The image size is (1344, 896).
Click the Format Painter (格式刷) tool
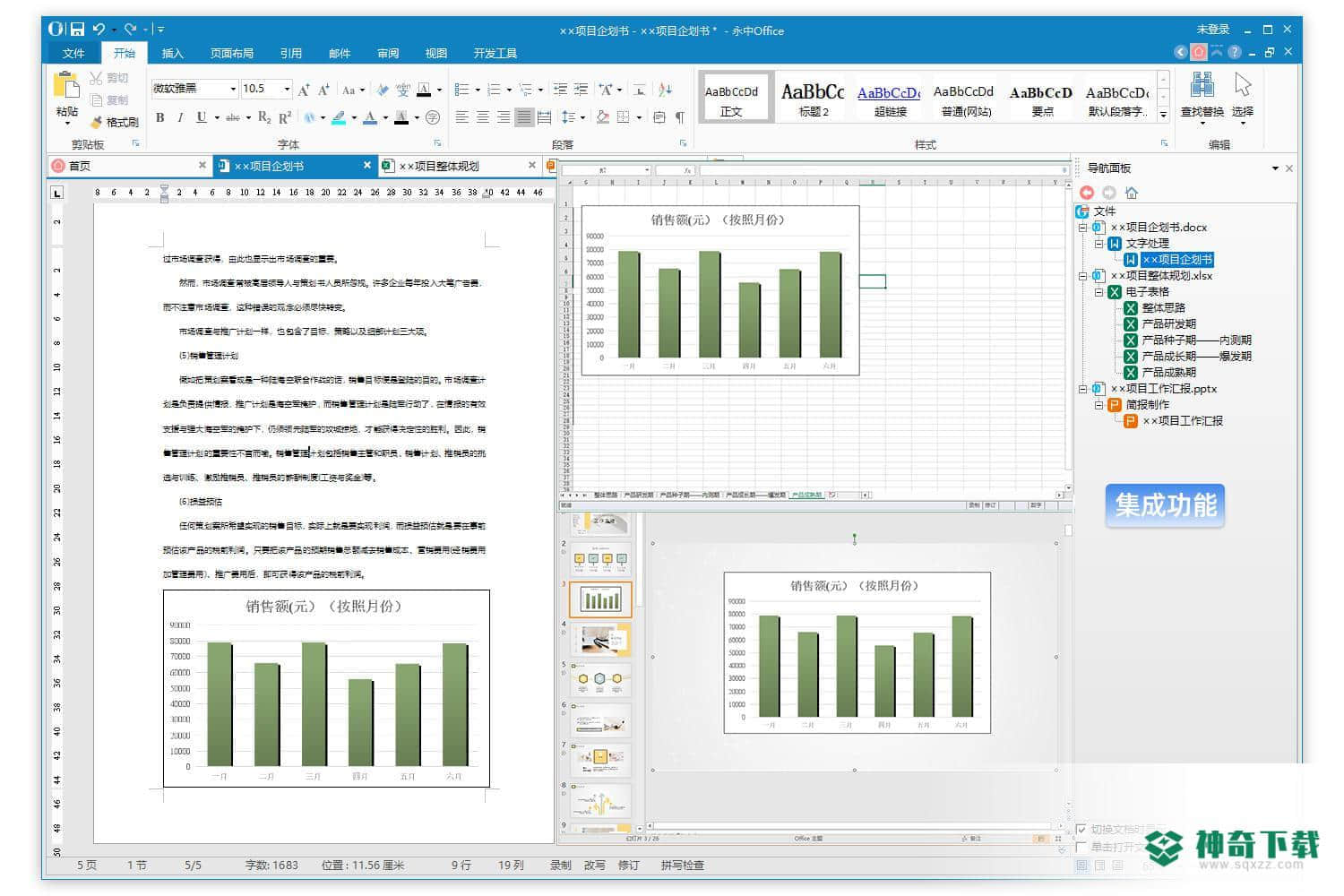[x=115, y=122]
